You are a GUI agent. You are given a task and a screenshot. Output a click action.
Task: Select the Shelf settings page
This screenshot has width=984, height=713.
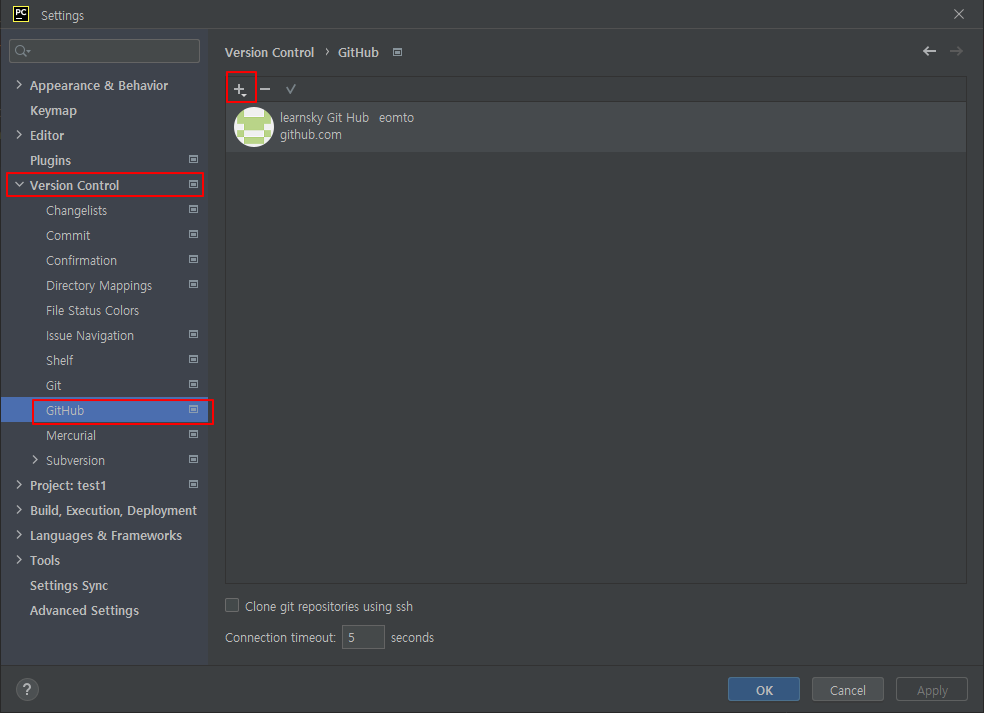(60, 360)
